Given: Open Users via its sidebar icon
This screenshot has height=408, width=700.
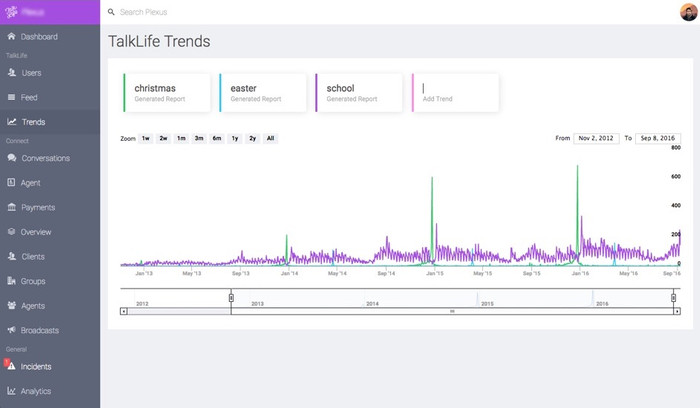Looking at the screenshot, I should [x=11, y=73].
